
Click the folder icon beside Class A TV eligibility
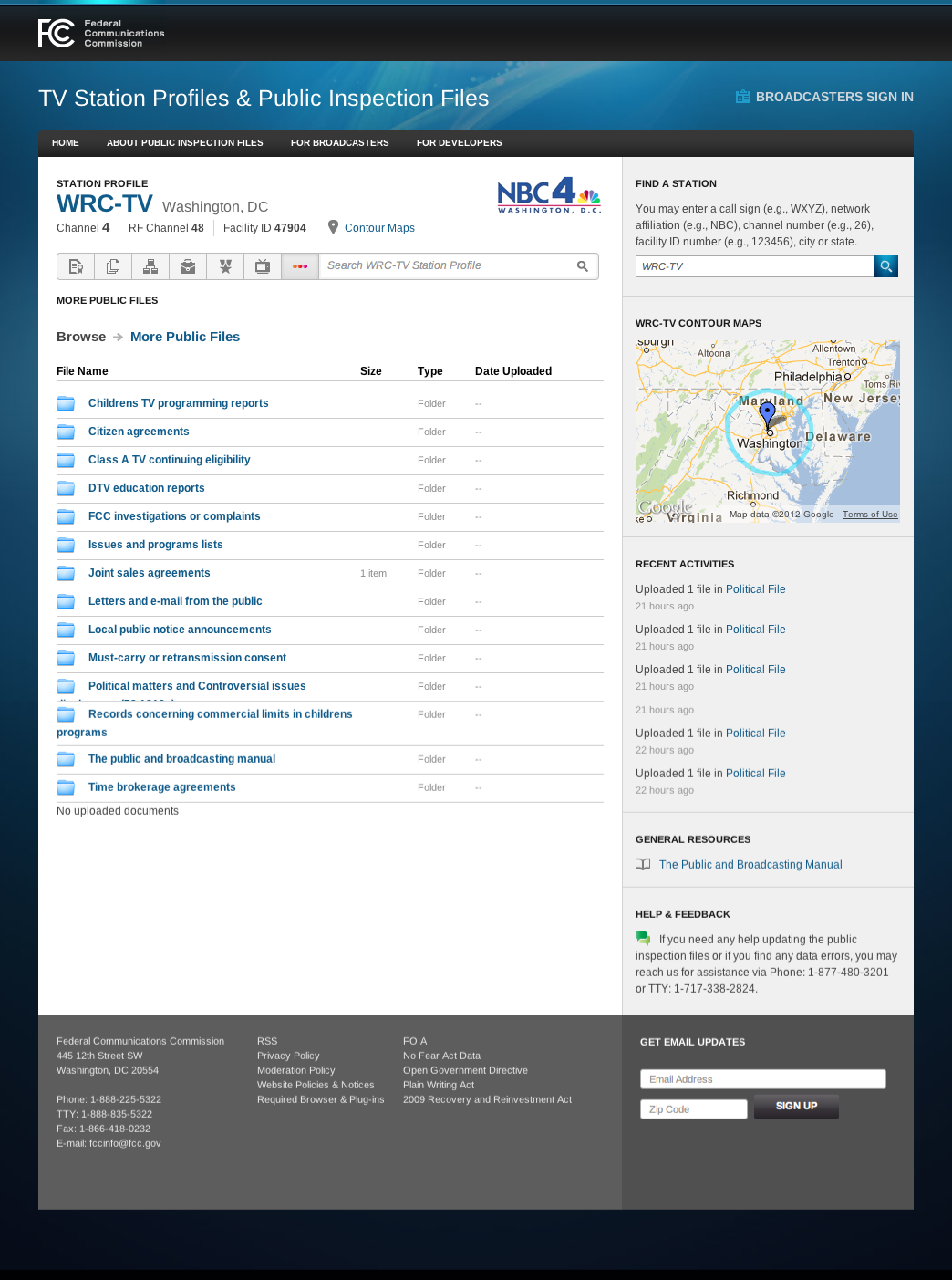click(66, 460)
